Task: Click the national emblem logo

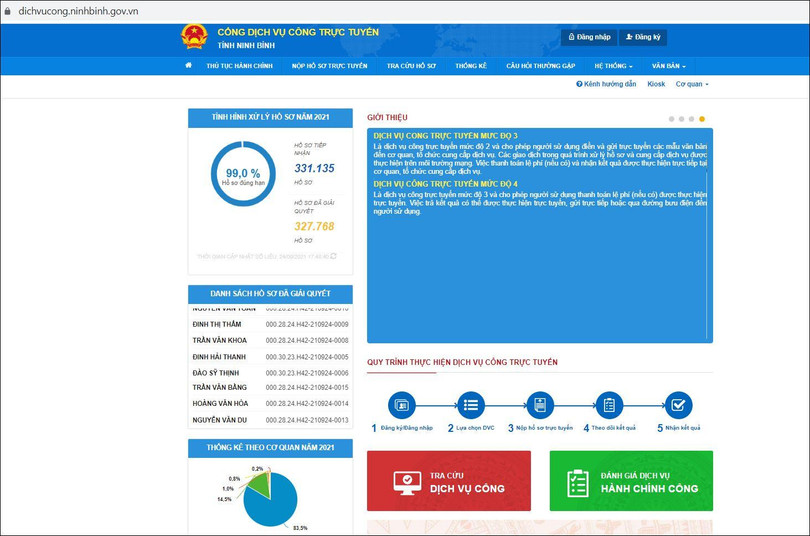Action: point(193,37)
